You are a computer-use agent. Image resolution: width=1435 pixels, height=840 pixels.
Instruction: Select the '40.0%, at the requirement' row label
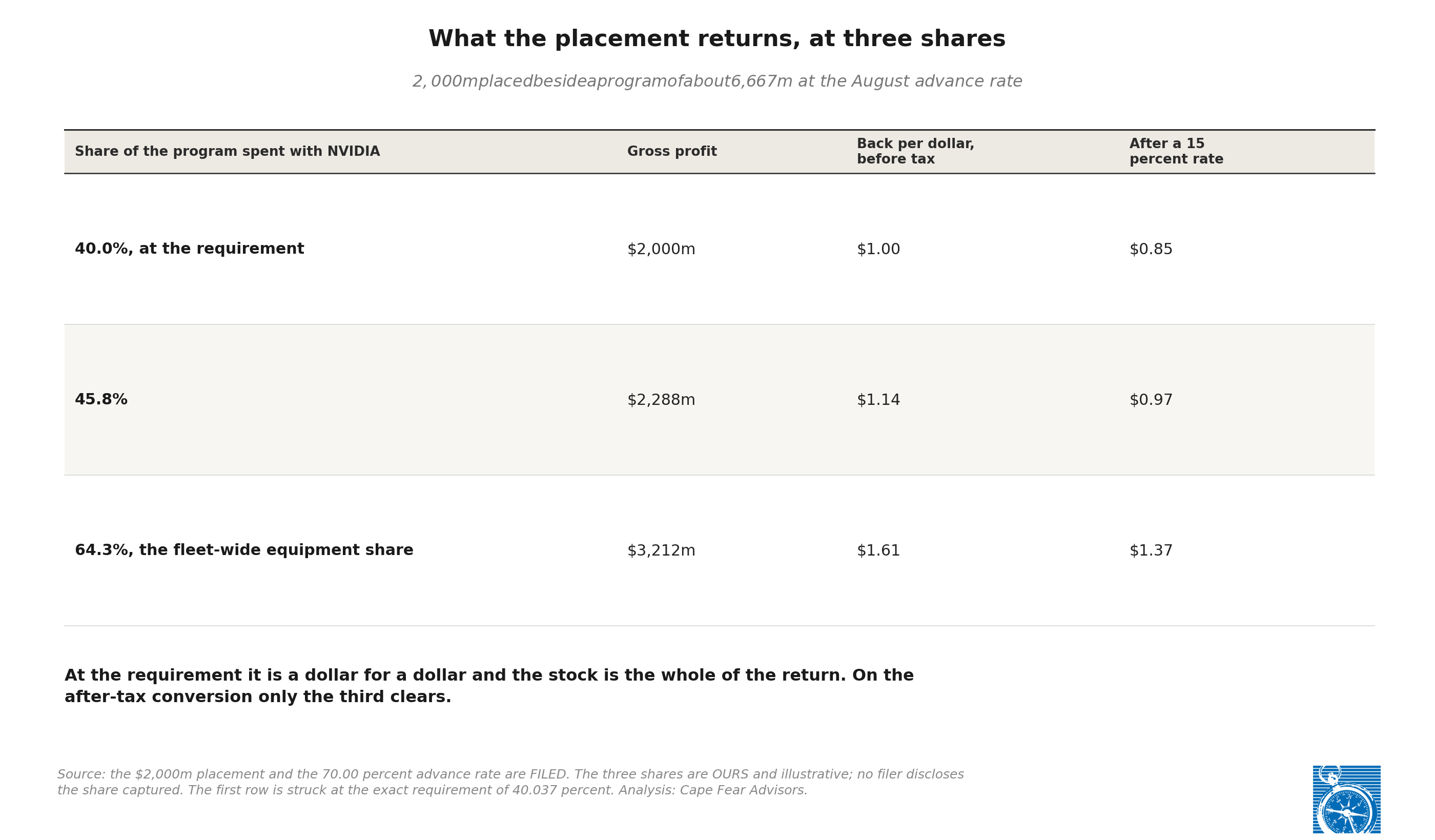tap(190, 249)
